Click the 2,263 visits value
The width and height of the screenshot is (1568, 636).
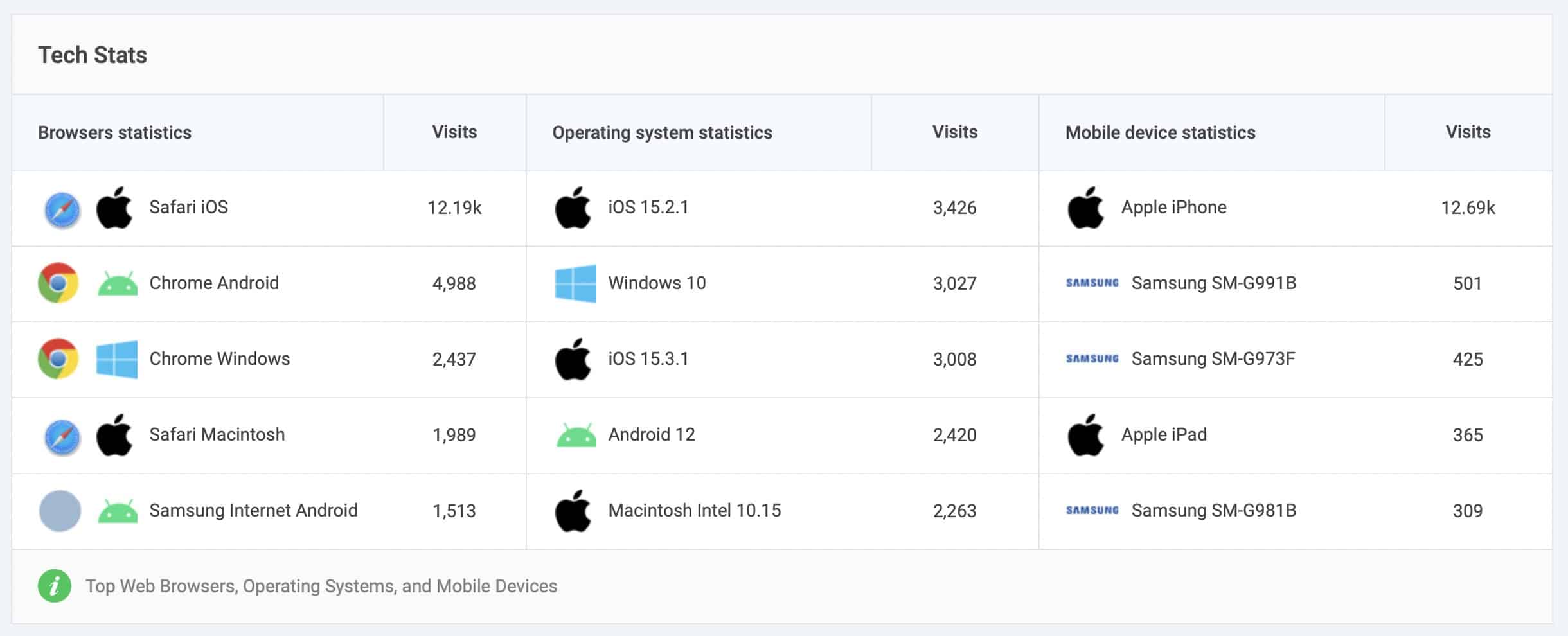[955, 511]
